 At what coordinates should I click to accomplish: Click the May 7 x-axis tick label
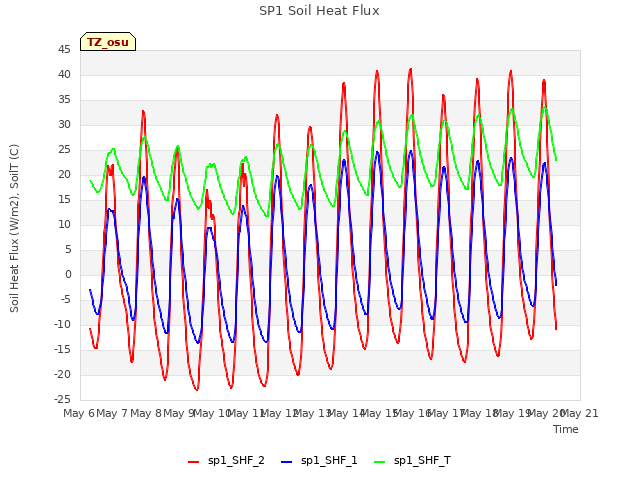point(112,413)
